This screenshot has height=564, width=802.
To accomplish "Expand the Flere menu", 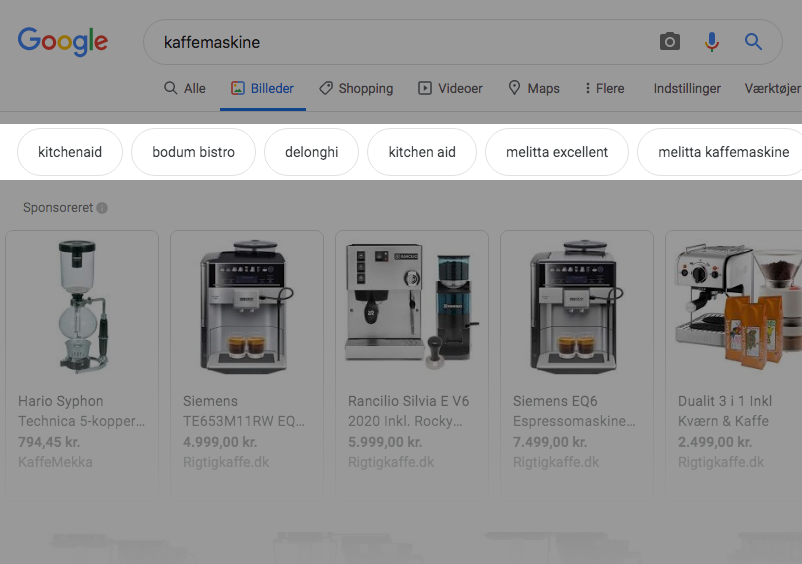I will tap(604, 88).
